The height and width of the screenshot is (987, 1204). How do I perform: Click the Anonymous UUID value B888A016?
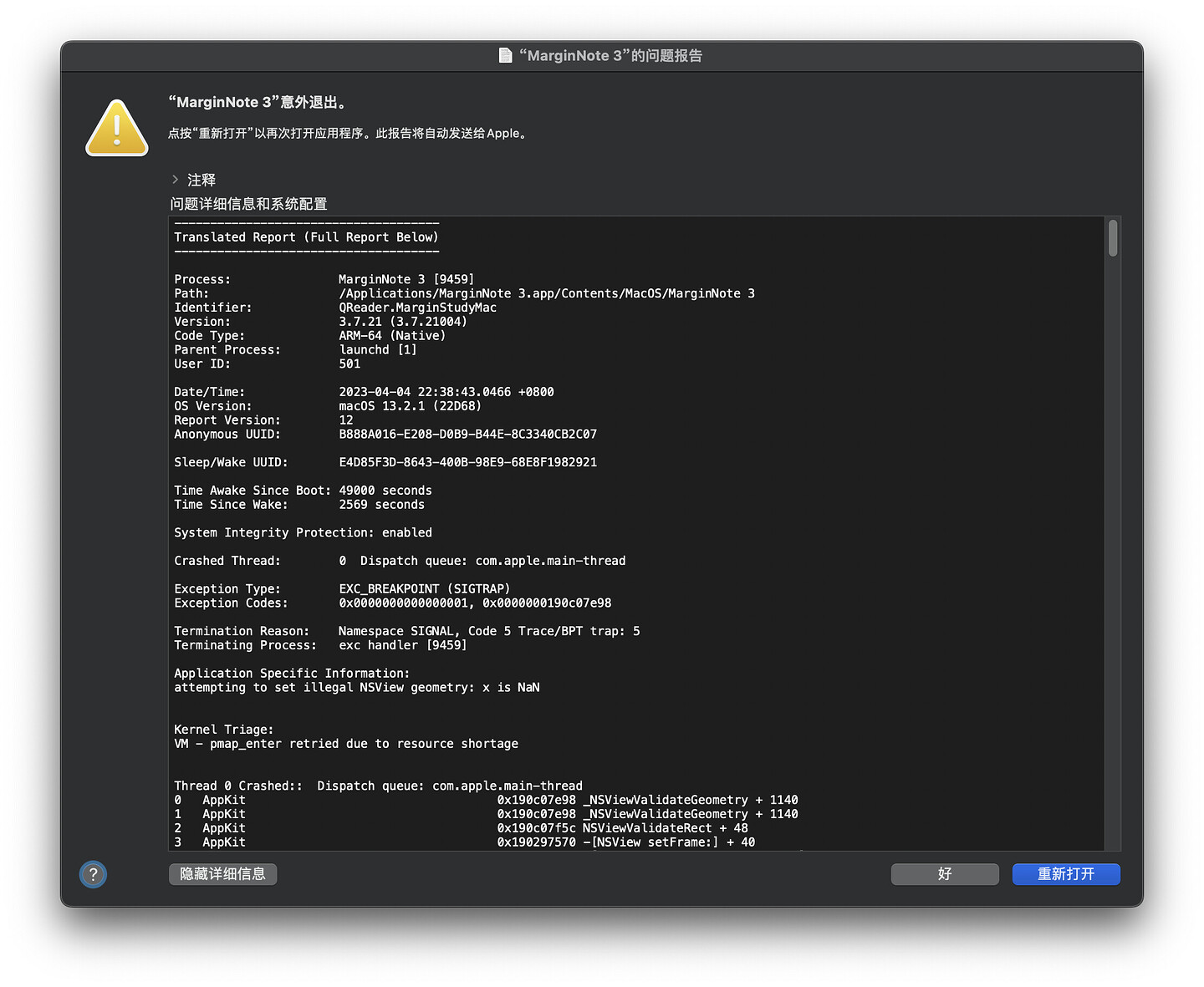(468, 435)
